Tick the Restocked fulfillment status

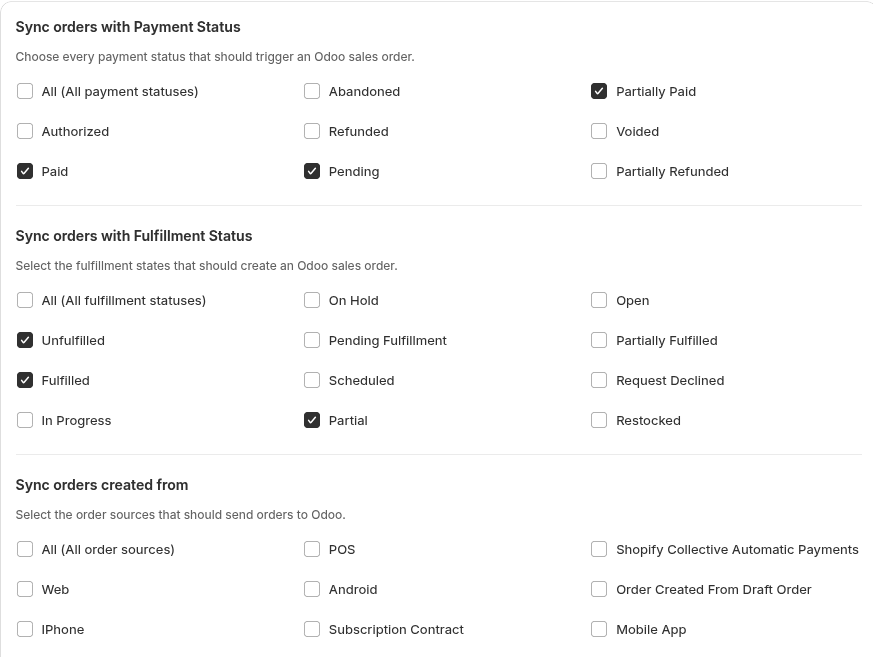(599, 420)
